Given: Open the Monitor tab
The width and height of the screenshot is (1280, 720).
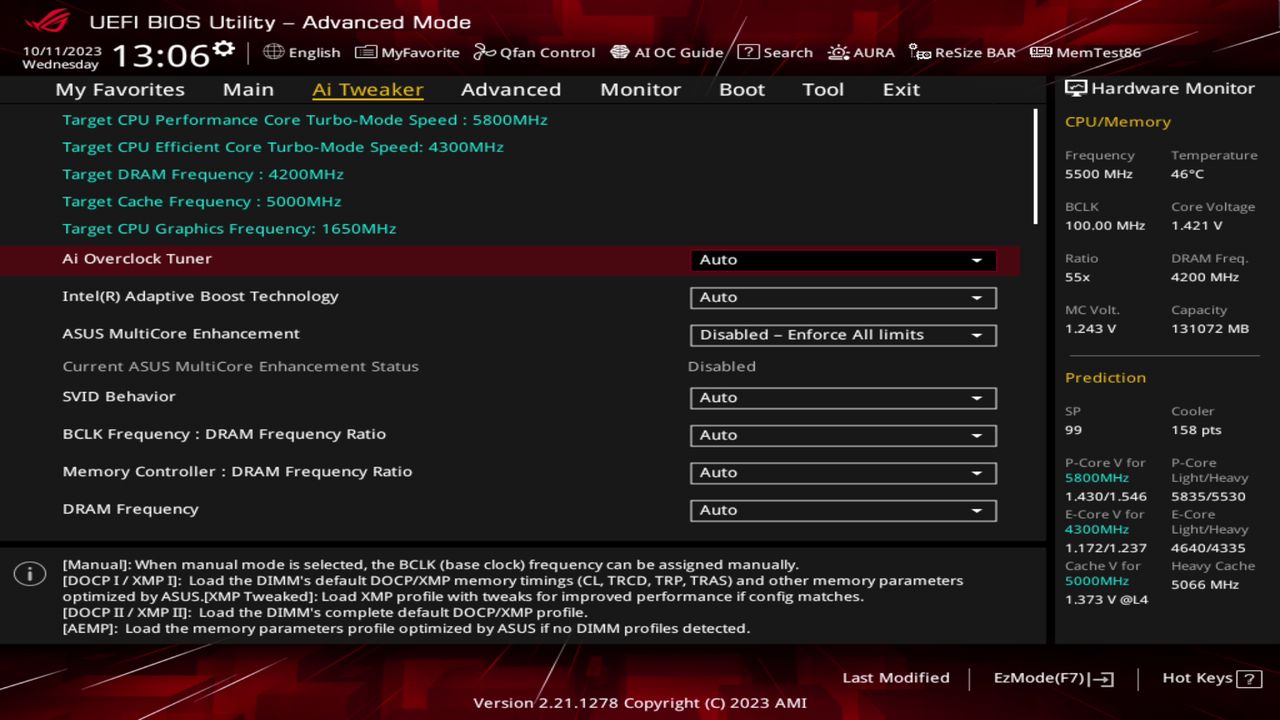Looking at the screenshot, I should coord(640,89).
